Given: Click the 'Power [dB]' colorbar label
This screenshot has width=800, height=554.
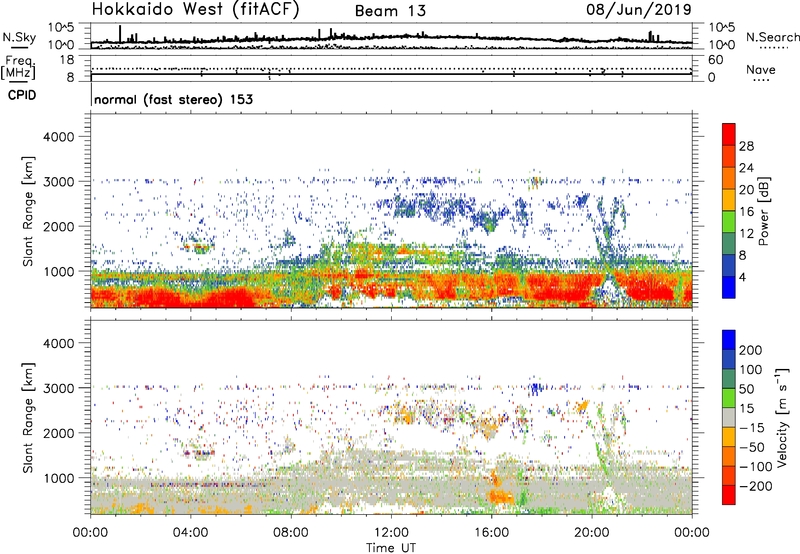Looking at the screenshot, I should point(764,211).
